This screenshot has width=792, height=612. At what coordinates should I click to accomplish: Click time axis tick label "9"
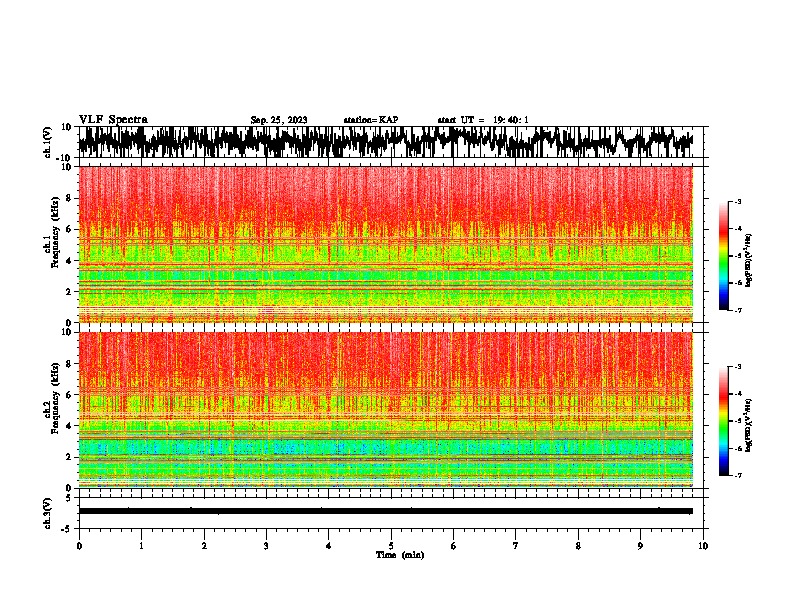coord(640,546)
